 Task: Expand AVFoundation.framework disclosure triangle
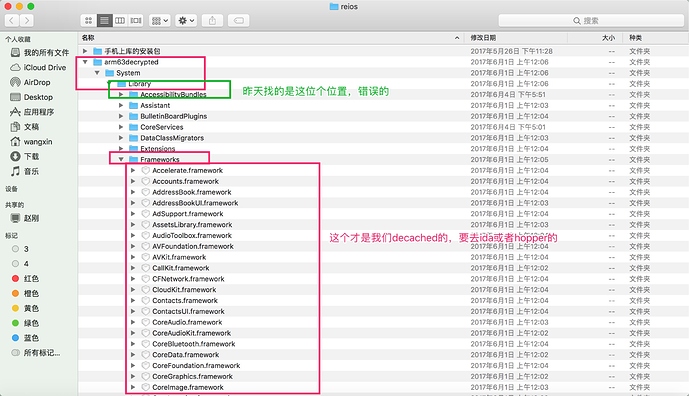tap(133, 246)
